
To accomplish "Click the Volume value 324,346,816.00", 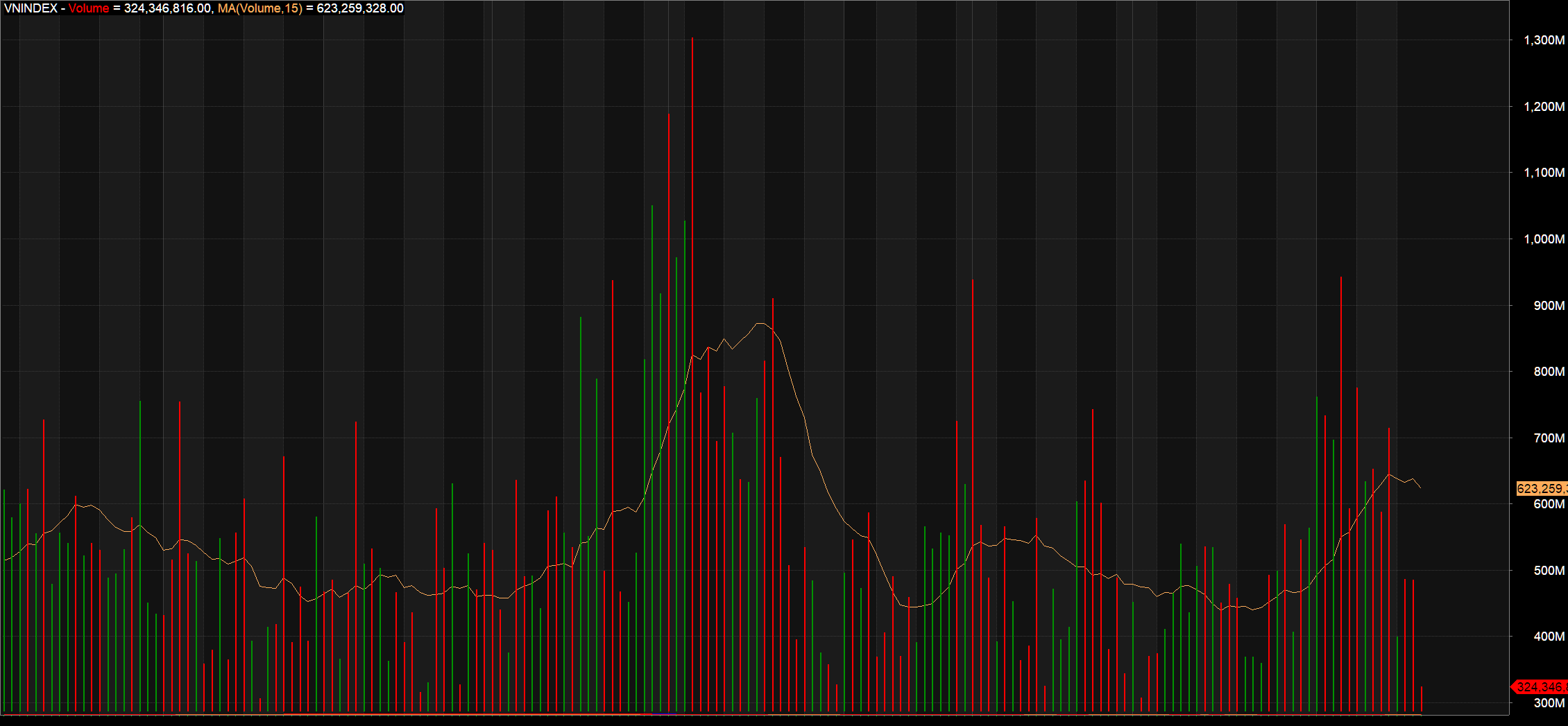I will click(x=167, y=8).
